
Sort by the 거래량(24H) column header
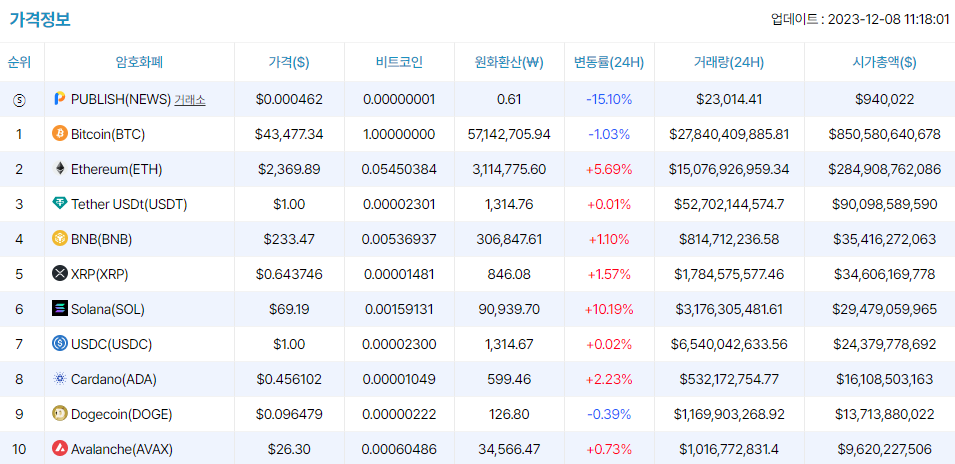tap(728, 62)
